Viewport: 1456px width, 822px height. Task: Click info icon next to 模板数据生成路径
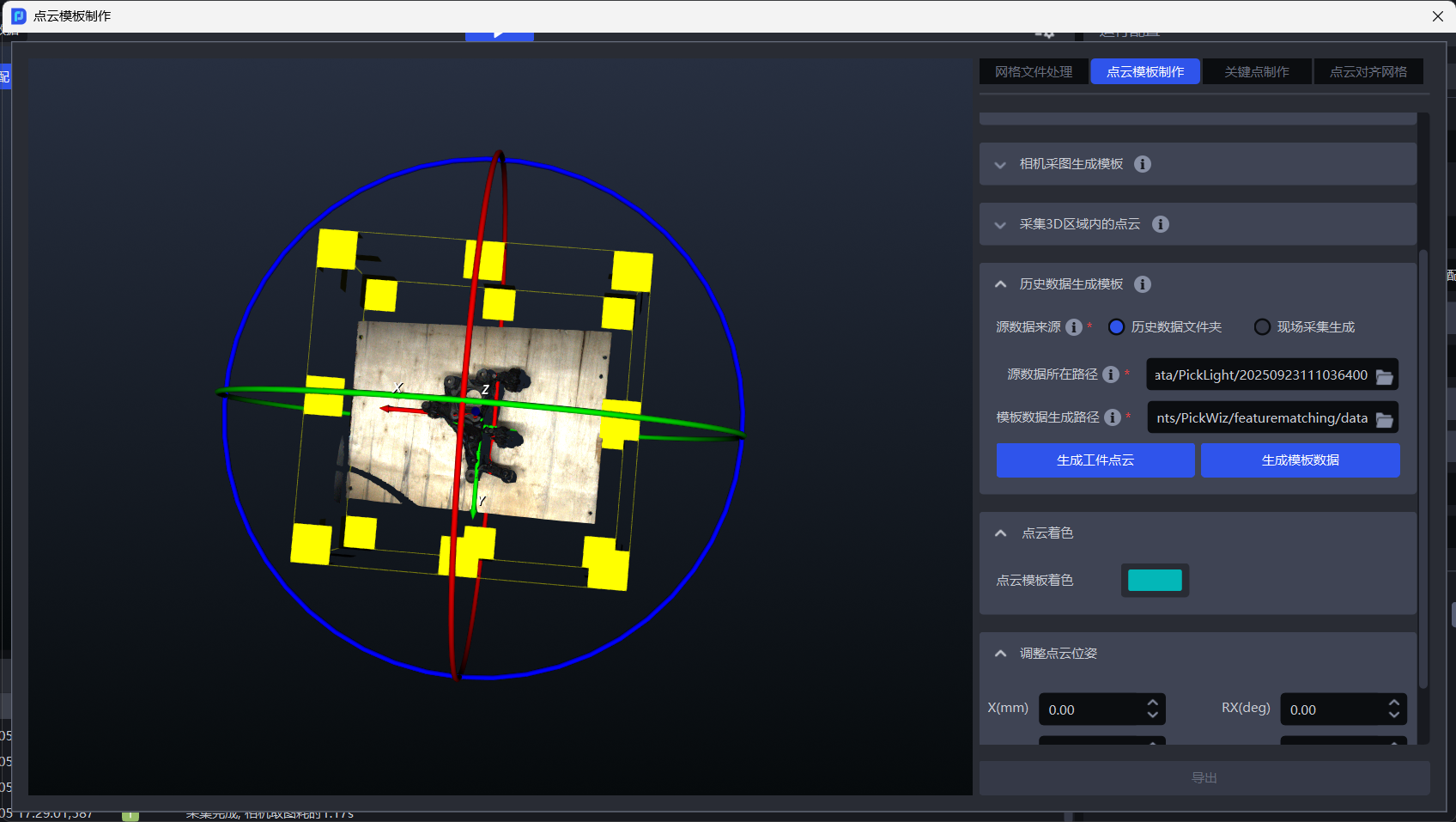[1112, 417]
